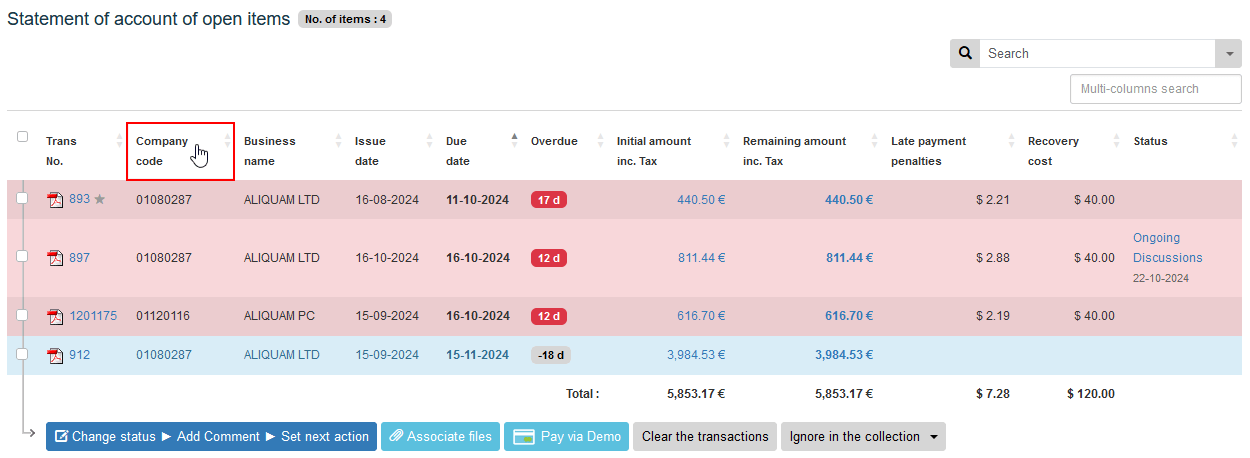Check the box for transaction 893 row
Screen dimensions: 1250x458
click(x=22, y=199)
